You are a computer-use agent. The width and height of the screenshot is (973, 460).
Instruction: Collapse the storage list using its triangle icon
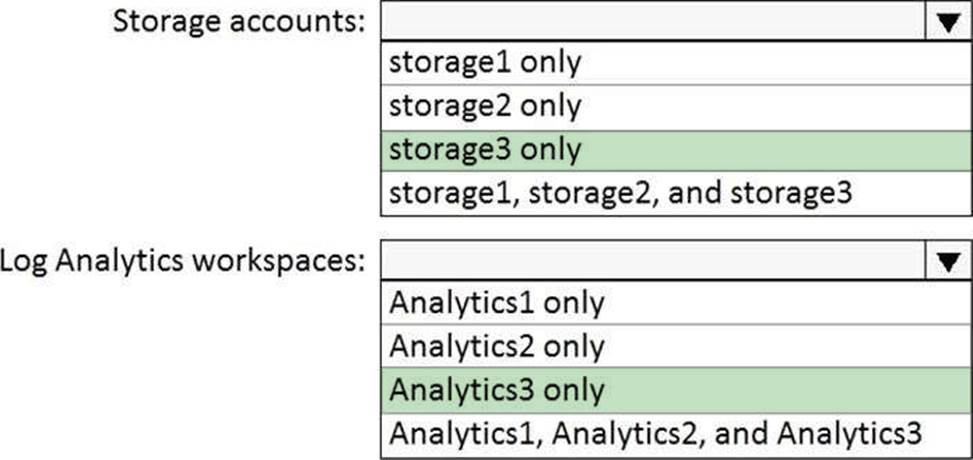[945, 21]
